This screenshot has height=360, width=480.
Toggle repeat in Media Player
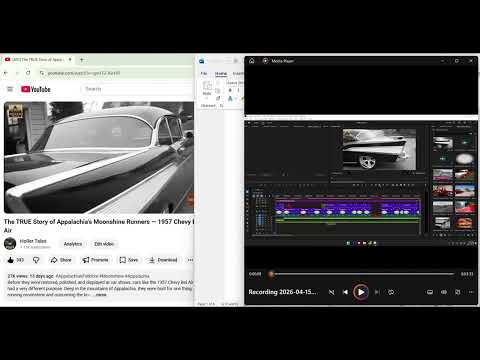tap(391, 292)
